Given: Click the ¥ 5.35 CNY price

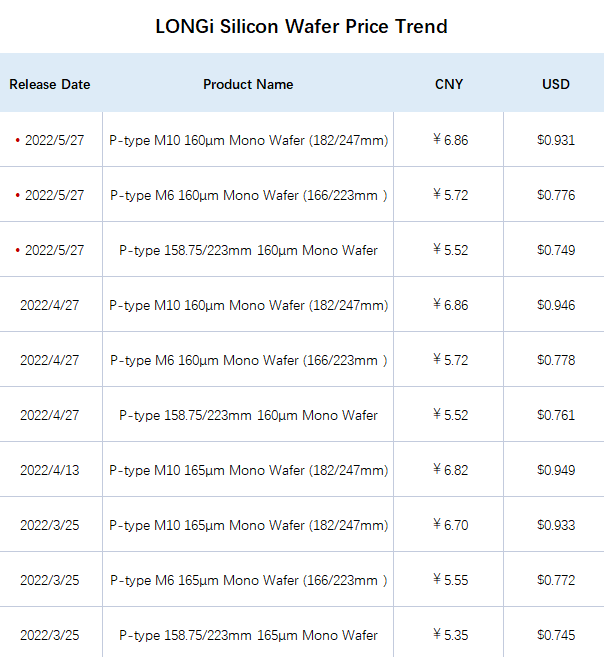Looking at the screenshot, I should pyautogui.click(x=451, y=635).
